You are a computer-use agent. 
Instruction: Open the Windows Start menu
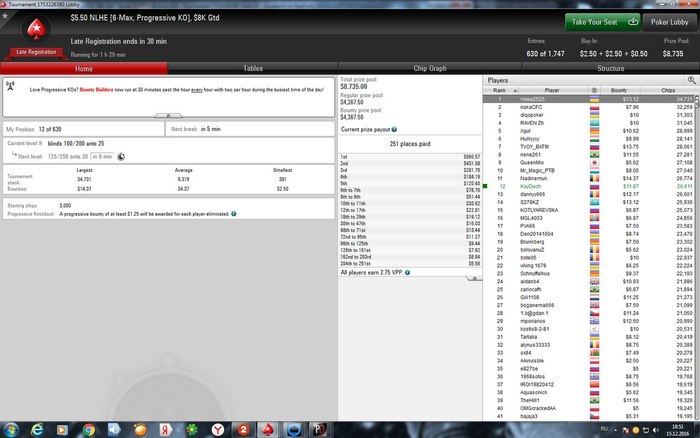click(11, 430)
